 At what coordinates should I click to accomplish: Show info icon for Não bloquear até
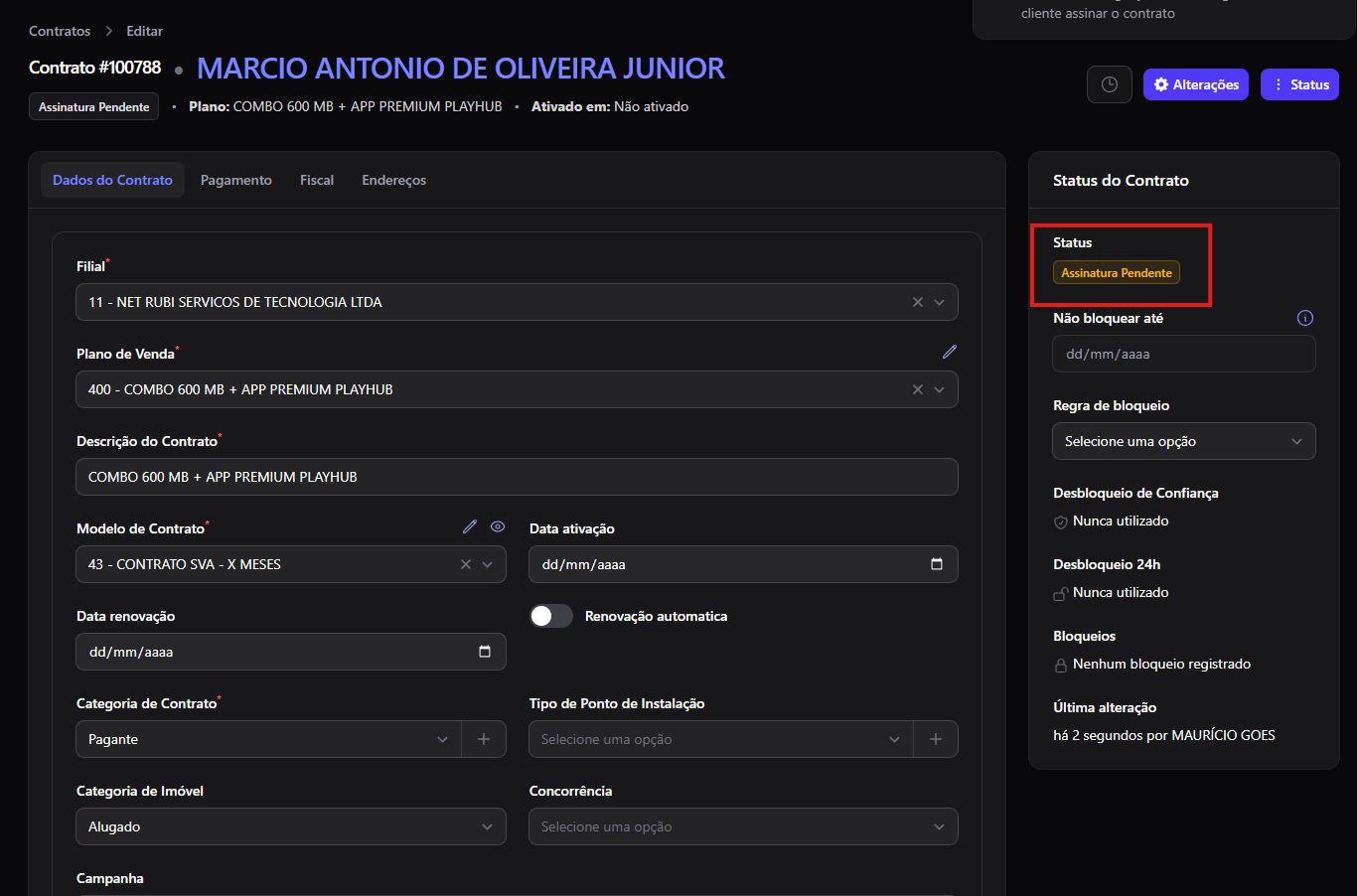[x=1305, y=318]
